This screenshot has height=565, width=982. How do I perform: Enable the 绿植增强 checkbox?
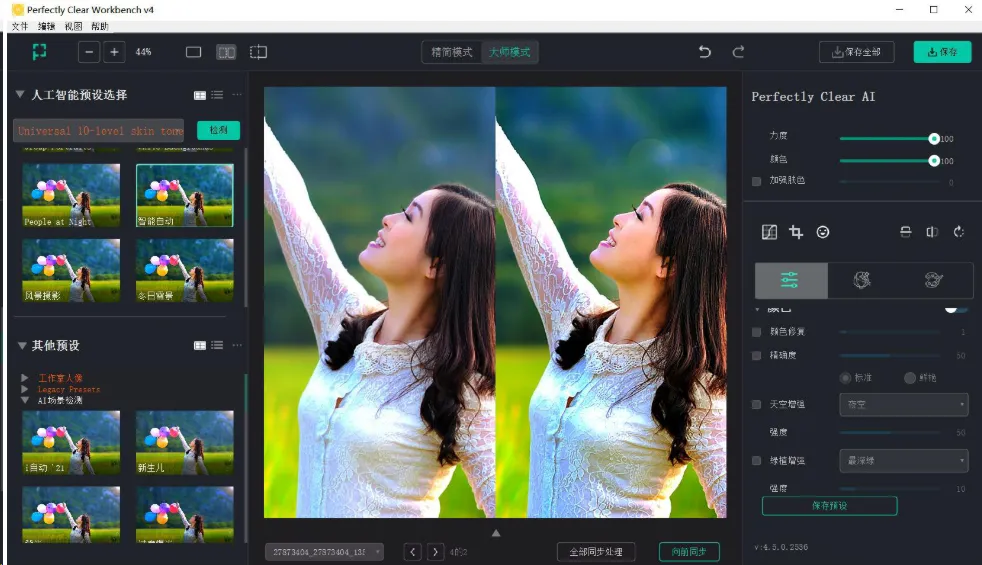(757, 461)
